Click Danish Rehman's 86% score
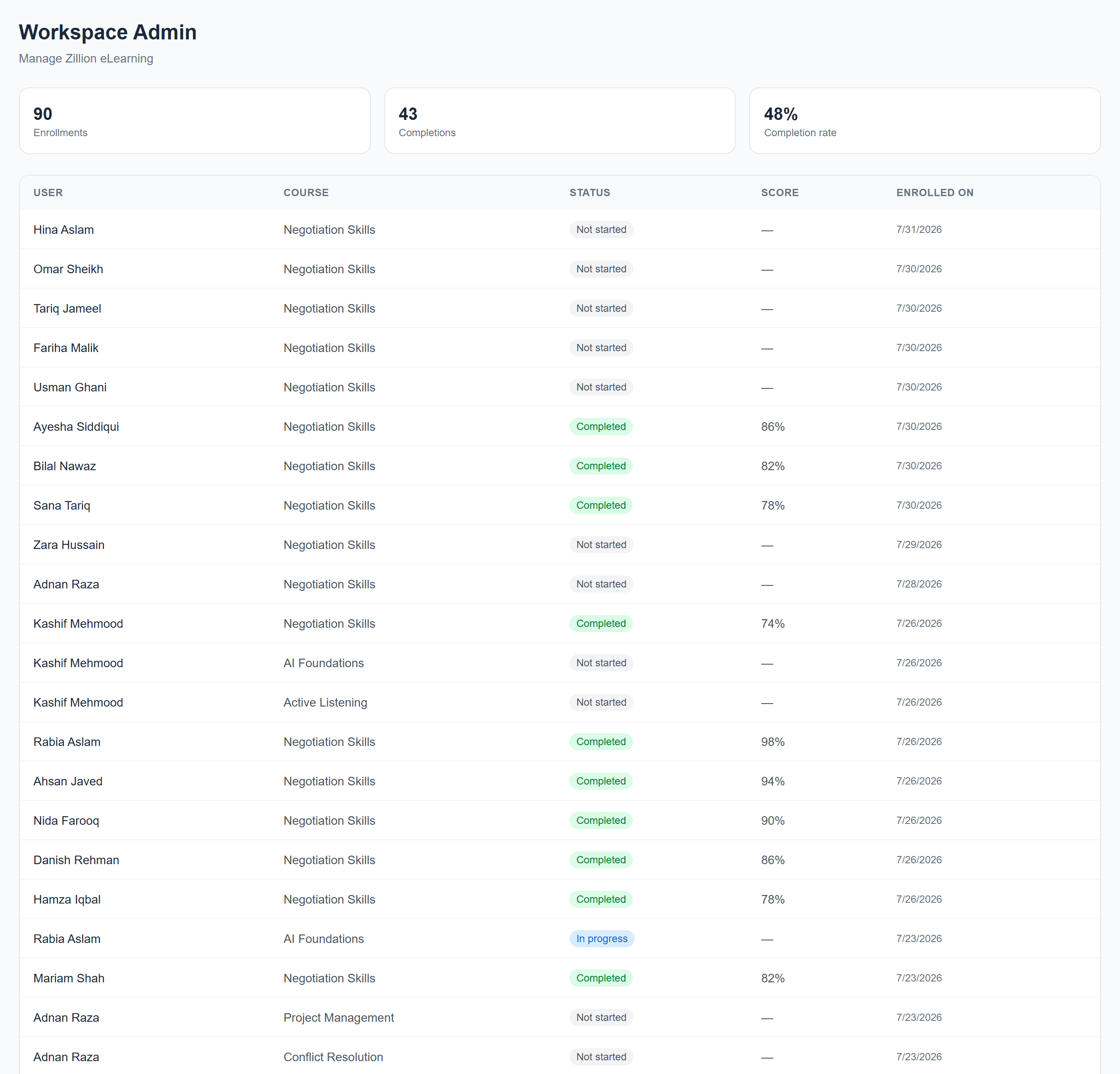Image resolution: width=1120 pixels, height=1074 pixels. point(773,860)
